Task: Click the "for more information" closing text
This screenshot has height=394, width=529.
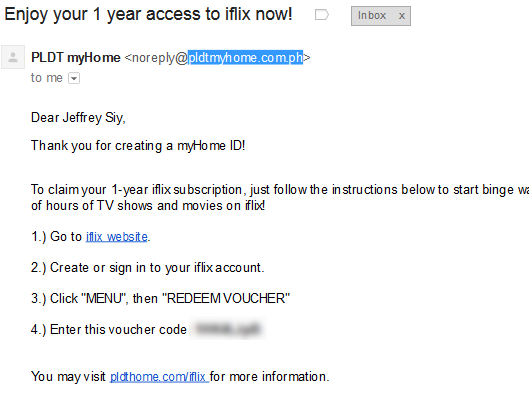Action: (x=270, y=376)
